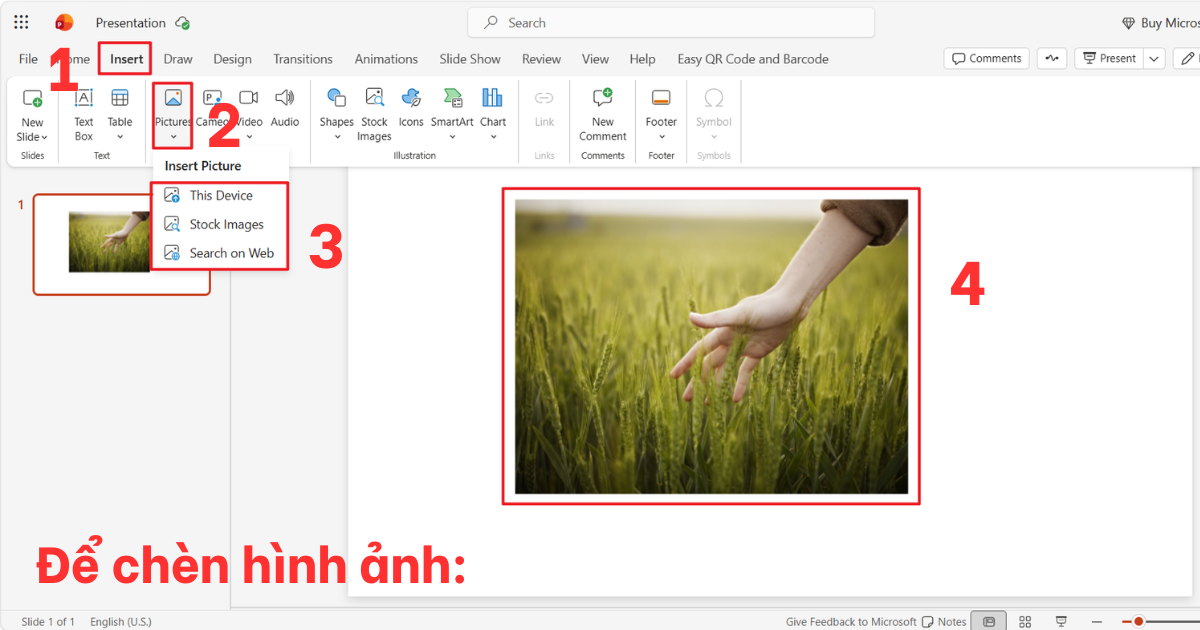Choose Search on Web menu item

(x=220, y=253)
